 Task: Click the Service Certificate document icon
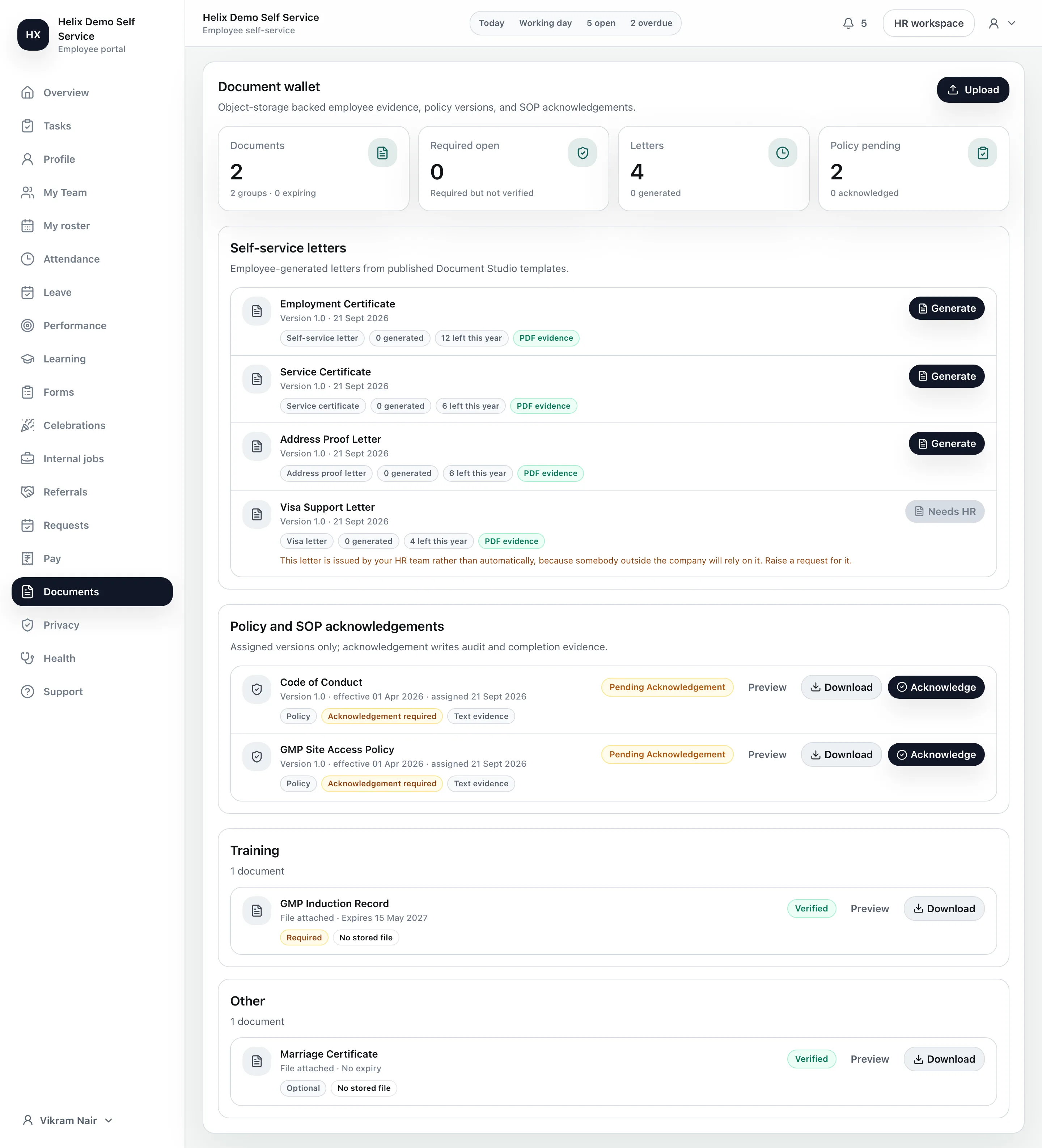point(257,379)
